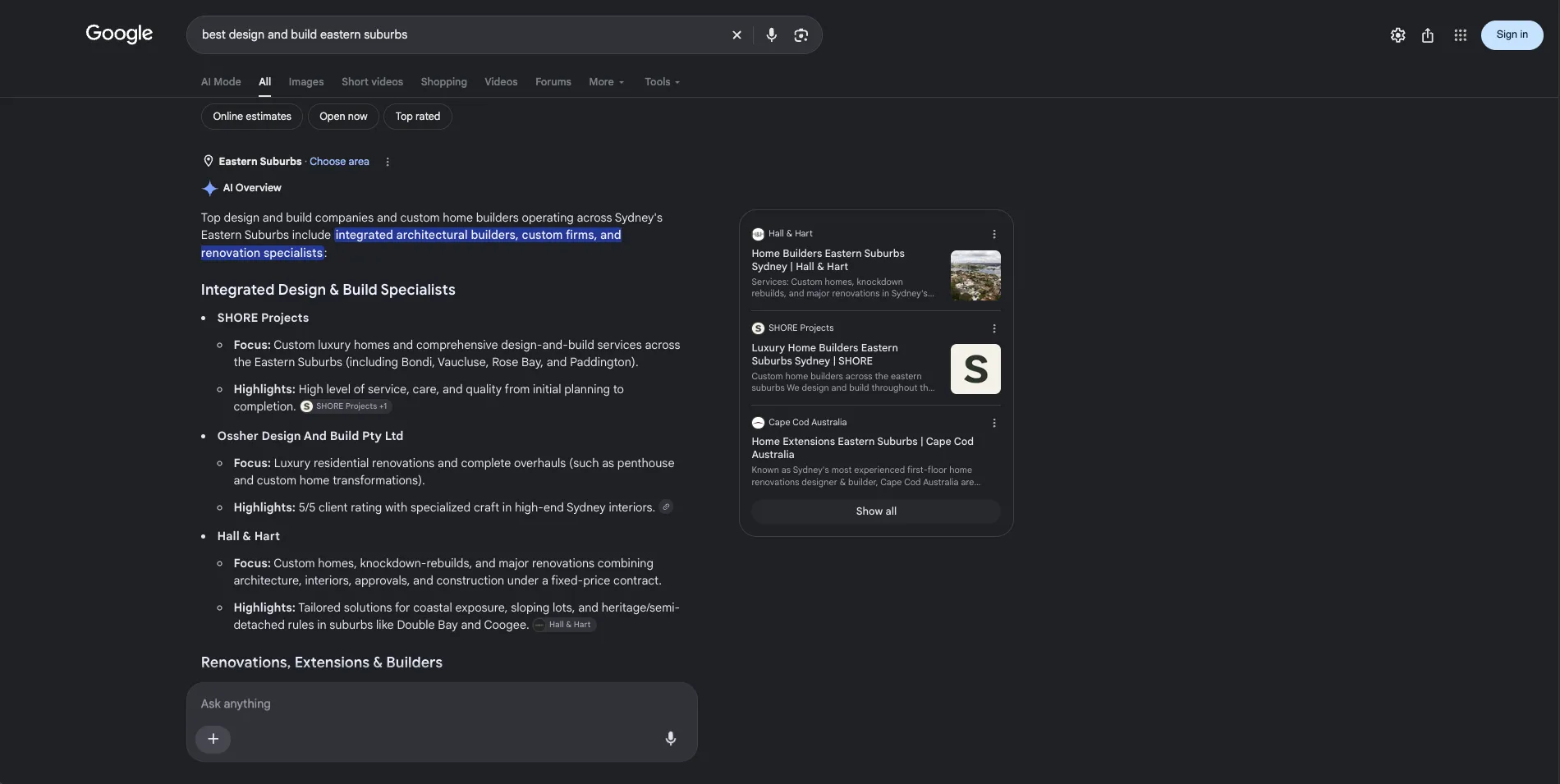Viewport: 1560px width, 784px height.
Task: Open the three-dot menu next to Choose area
Action: 388,162
